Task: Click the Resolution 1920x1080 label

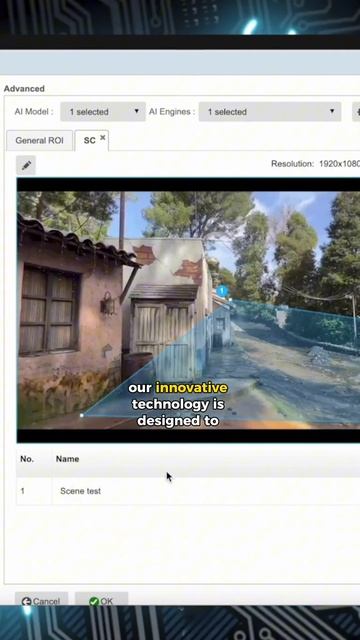Action: click(x=316, y=164)
